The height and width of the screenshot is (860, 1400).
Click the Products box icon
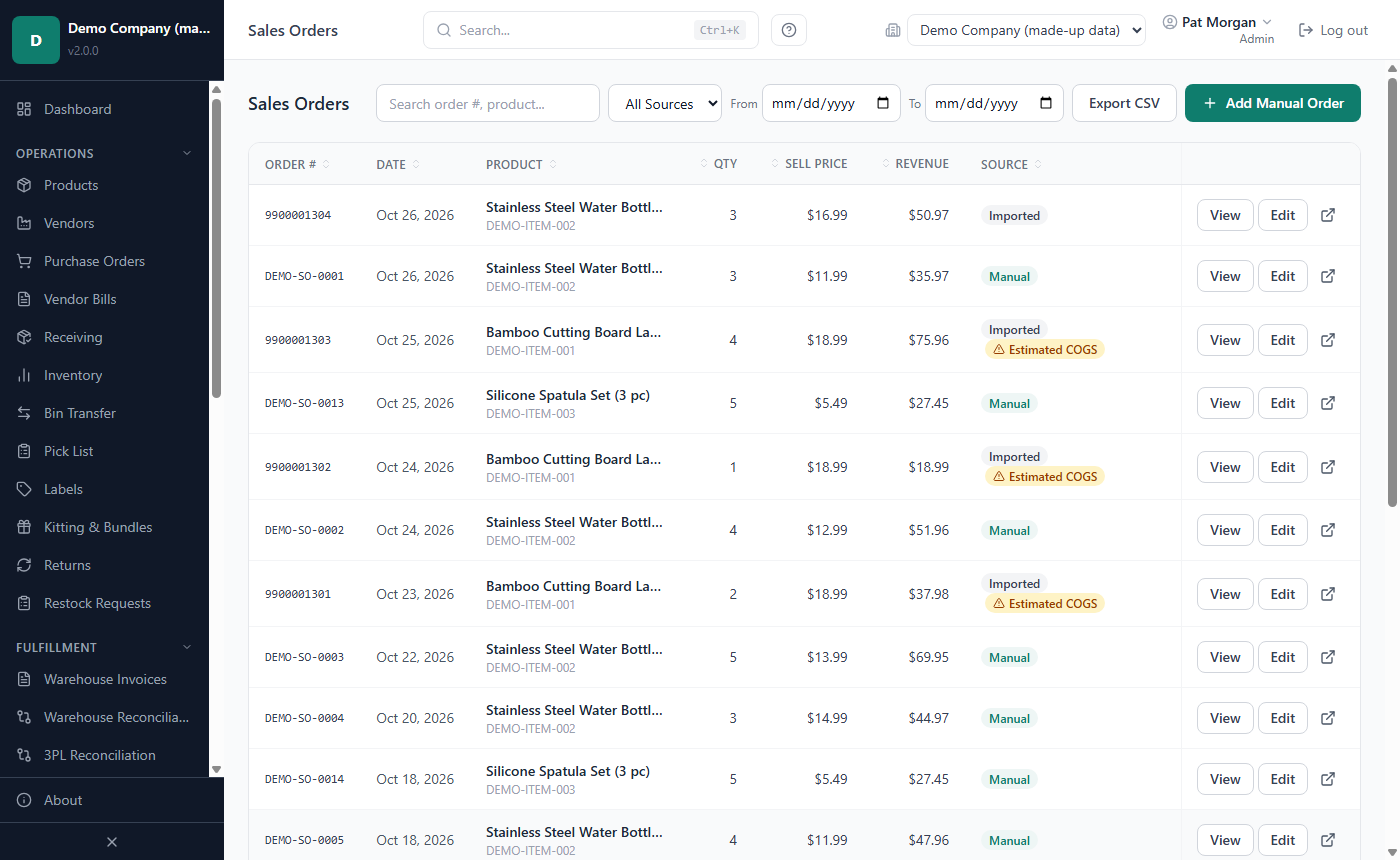pyautogui.click(x=24, y=185)
